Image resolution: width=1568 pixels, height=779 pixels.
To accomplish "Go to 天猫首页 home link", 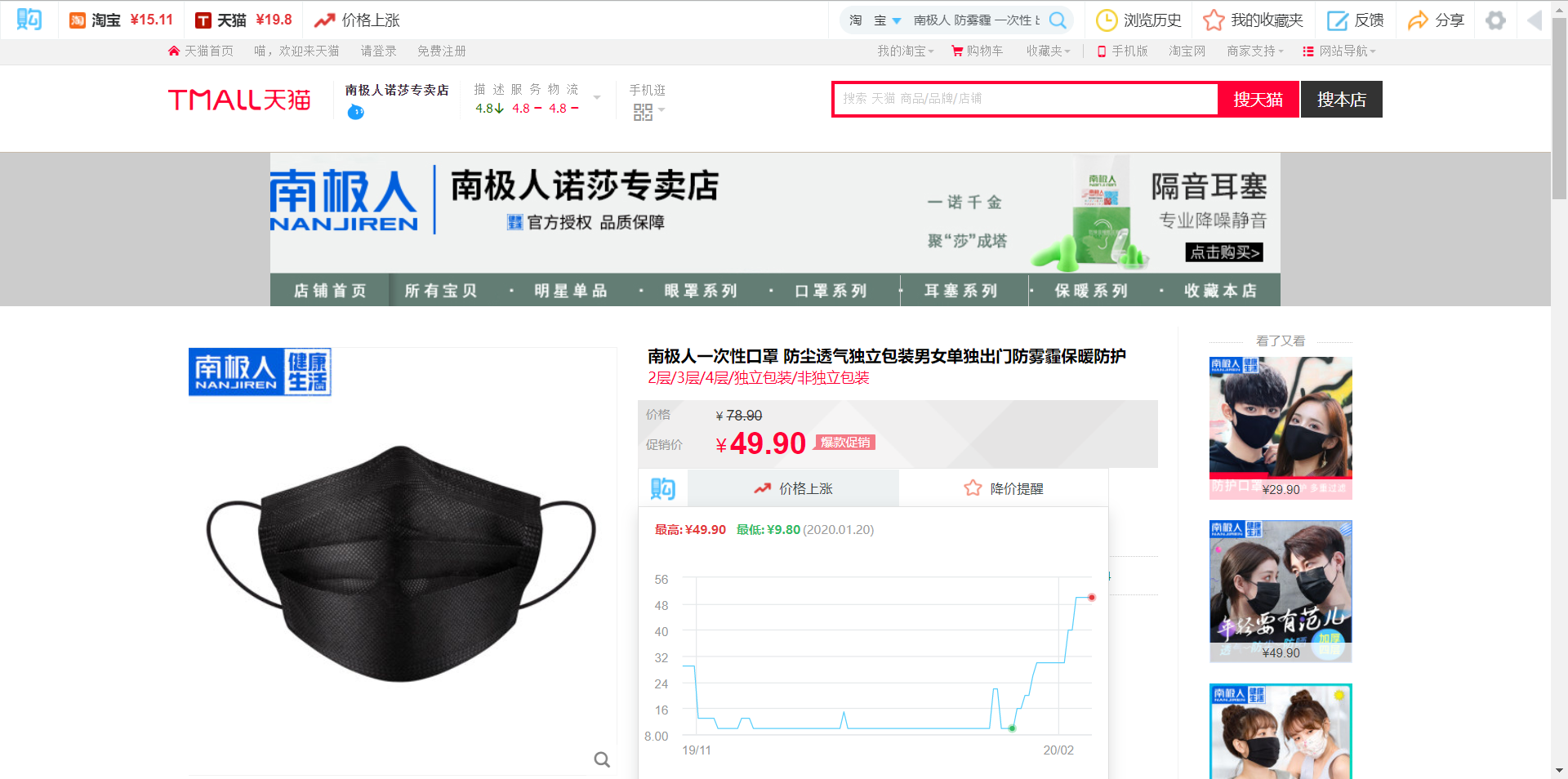I will (201, 51).
